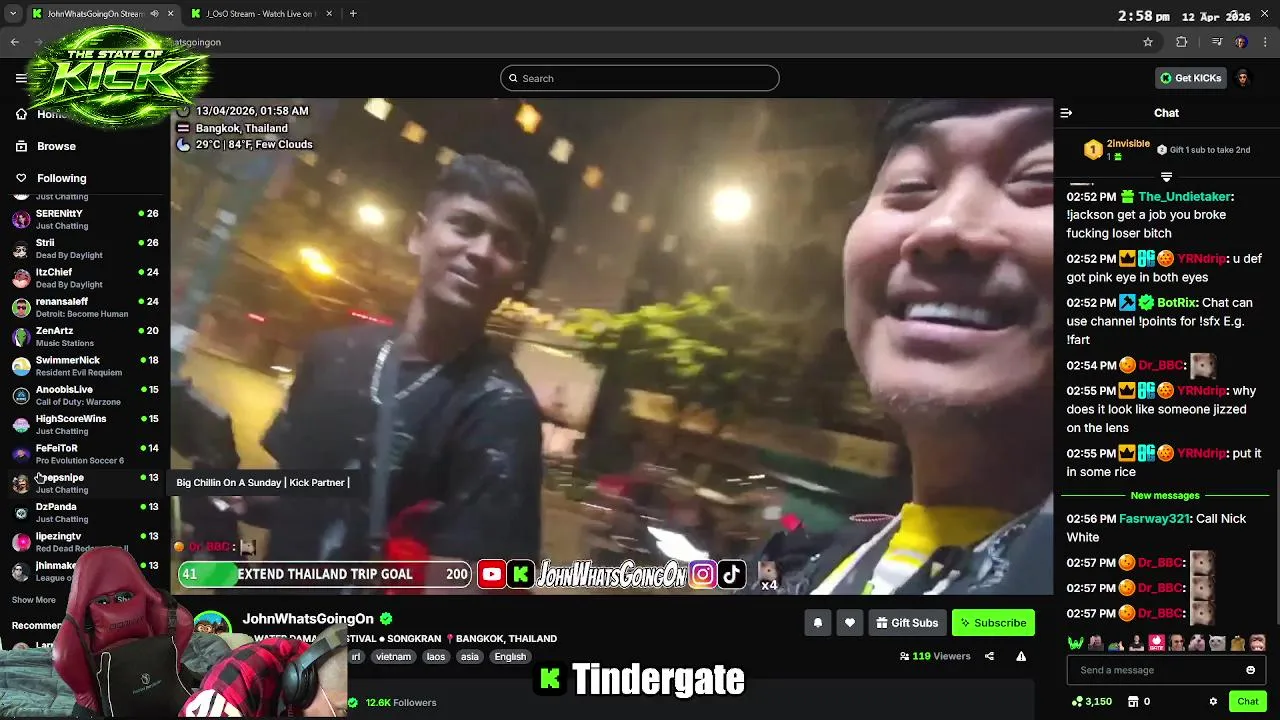Open HighScoreWins channel in Following list
Screen dimensions: 1280x720
pos(85,424)
